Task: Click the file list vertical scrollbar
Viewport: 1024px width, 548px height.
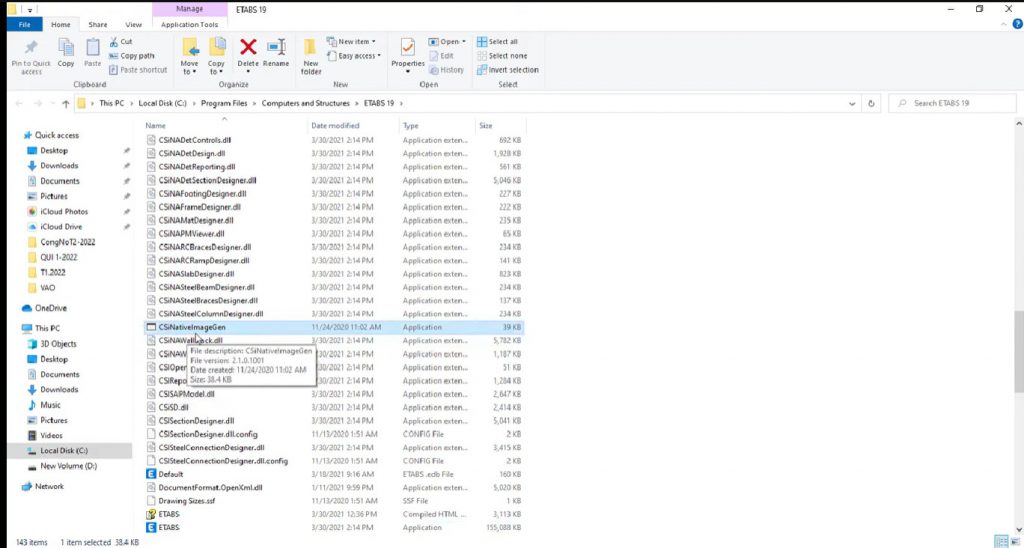Action: click(x=1019, y=350)
